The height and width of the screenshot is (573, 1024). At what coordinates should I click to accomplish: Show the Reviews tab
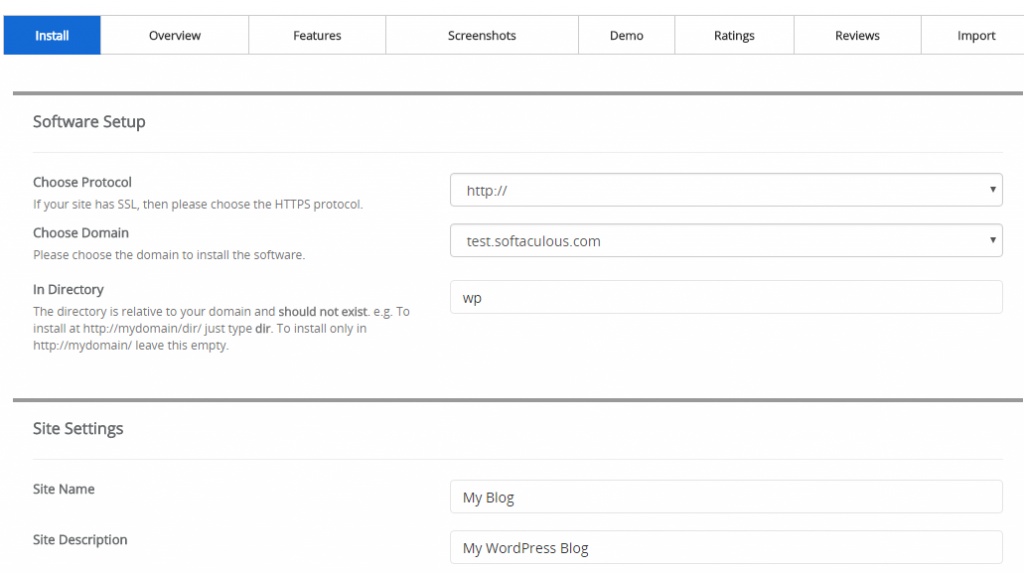coord(857,36)
